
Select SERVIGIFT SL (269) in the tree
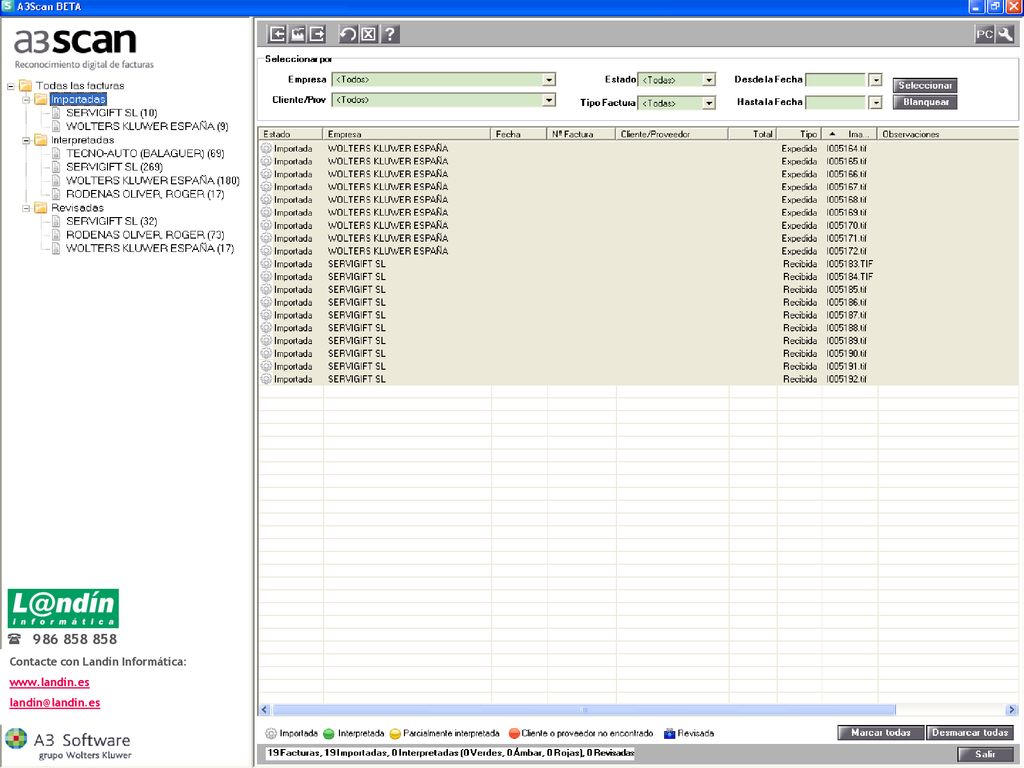tap(114, 167)
